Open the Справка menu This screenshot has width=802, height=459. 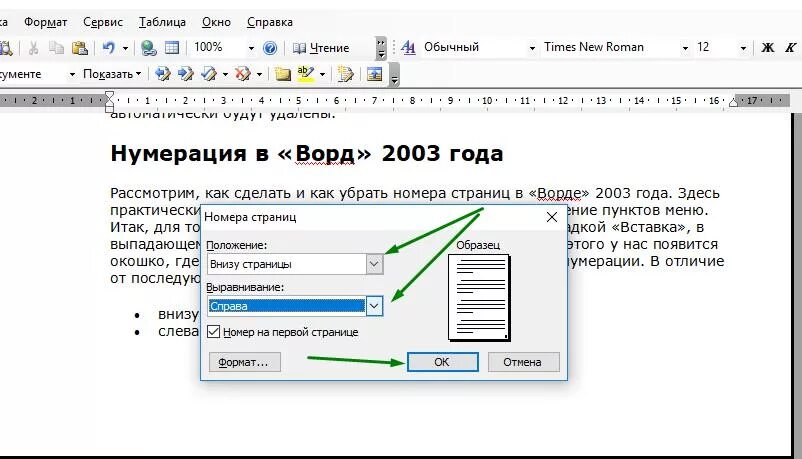(270, 22)
